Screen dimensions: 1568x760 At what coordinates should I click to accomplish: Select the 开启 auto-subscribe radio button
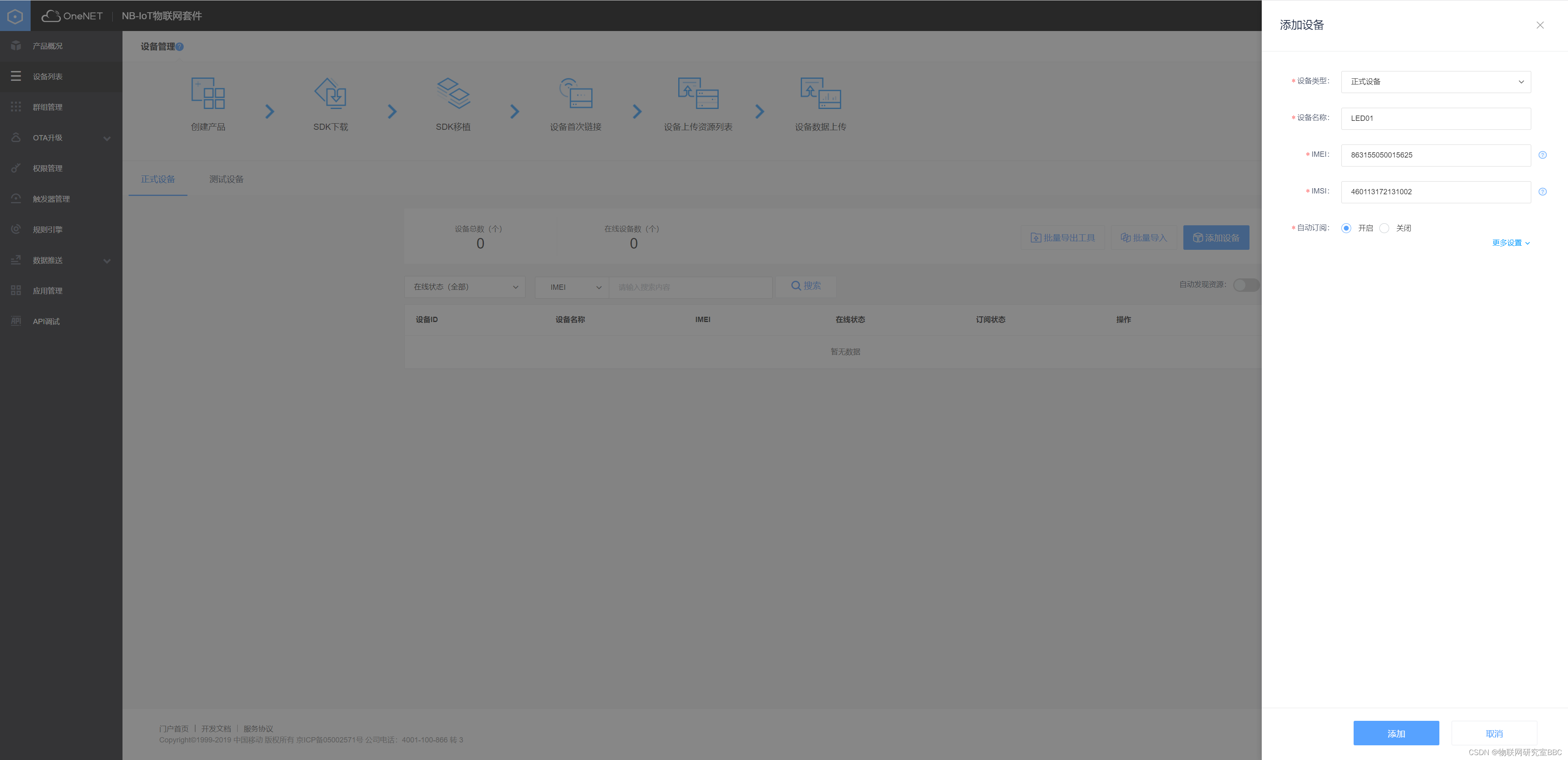click(x=1346, y=228)
